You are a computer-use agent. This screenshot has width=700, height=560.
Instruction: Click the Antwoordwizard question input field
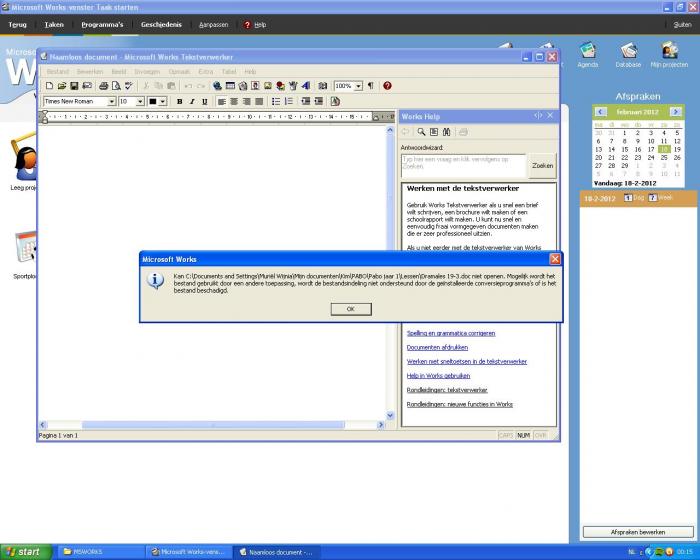464,166
